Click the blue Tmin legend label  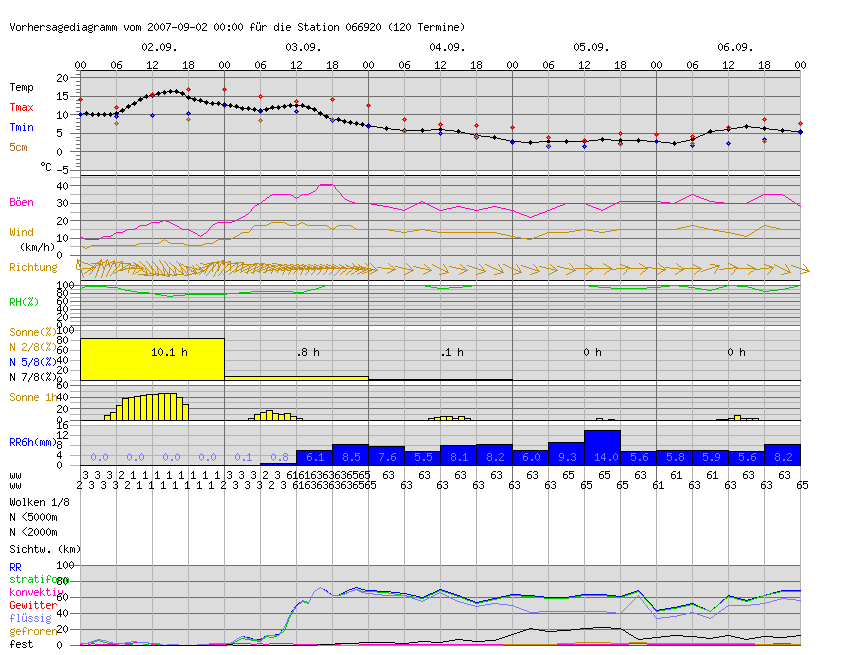22,127
